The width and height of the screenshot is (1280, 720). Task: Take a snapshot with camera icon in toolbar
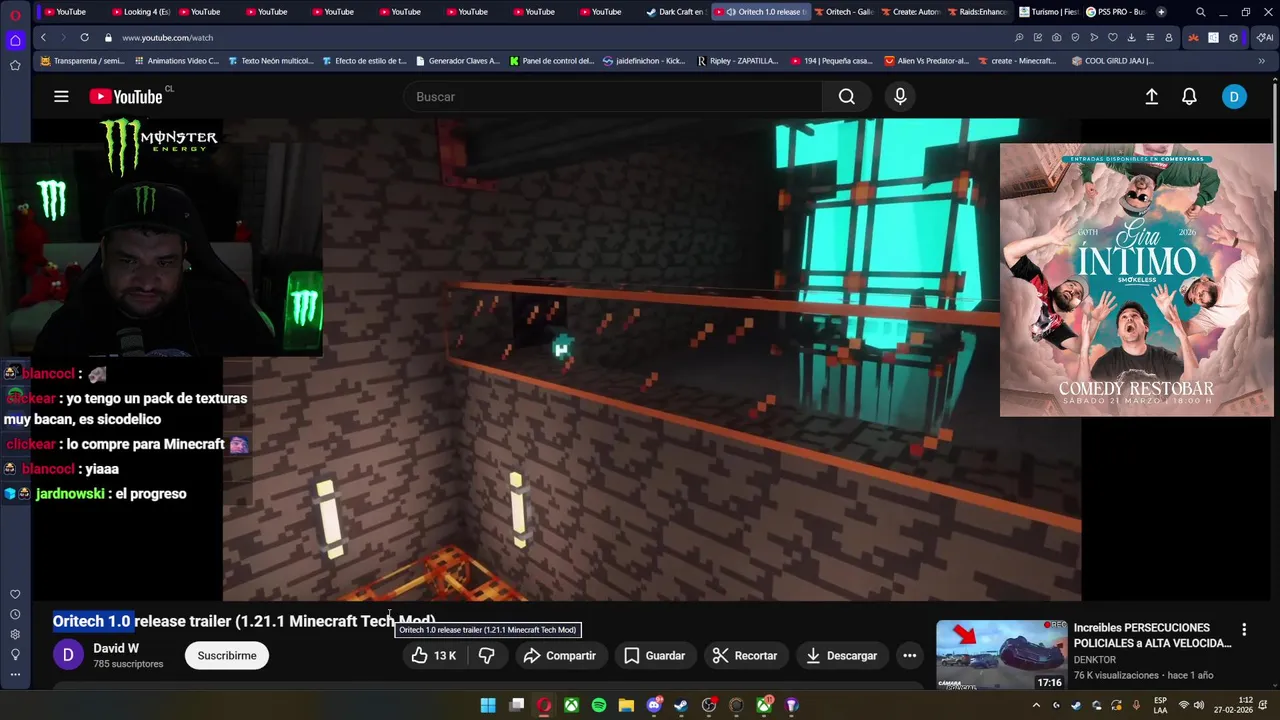point(1056,37)
